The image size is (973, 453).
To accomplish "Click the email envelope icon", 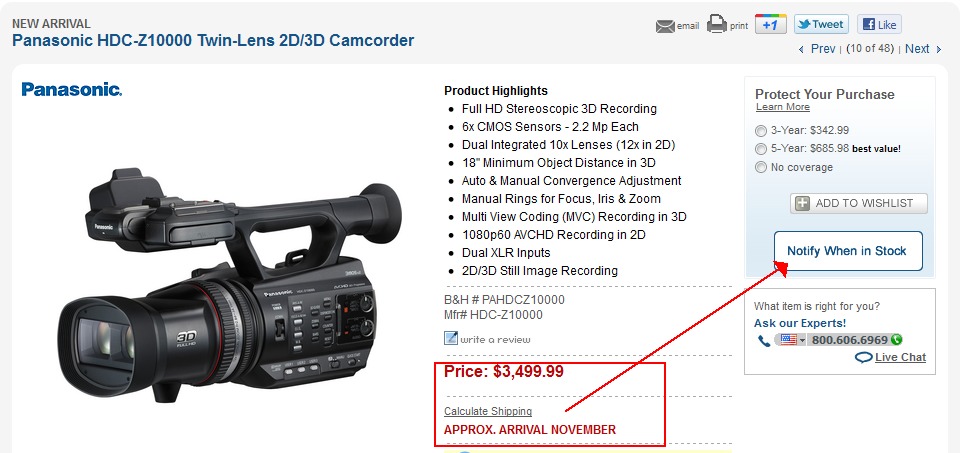I will point(665,27).
